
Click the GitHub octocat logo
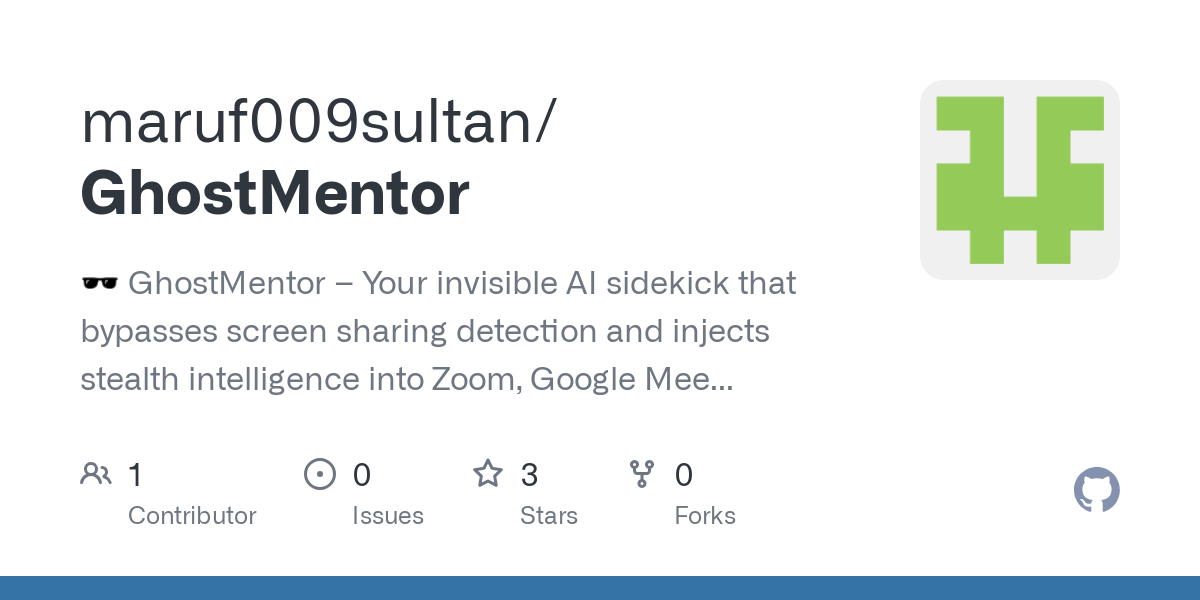1097,490
